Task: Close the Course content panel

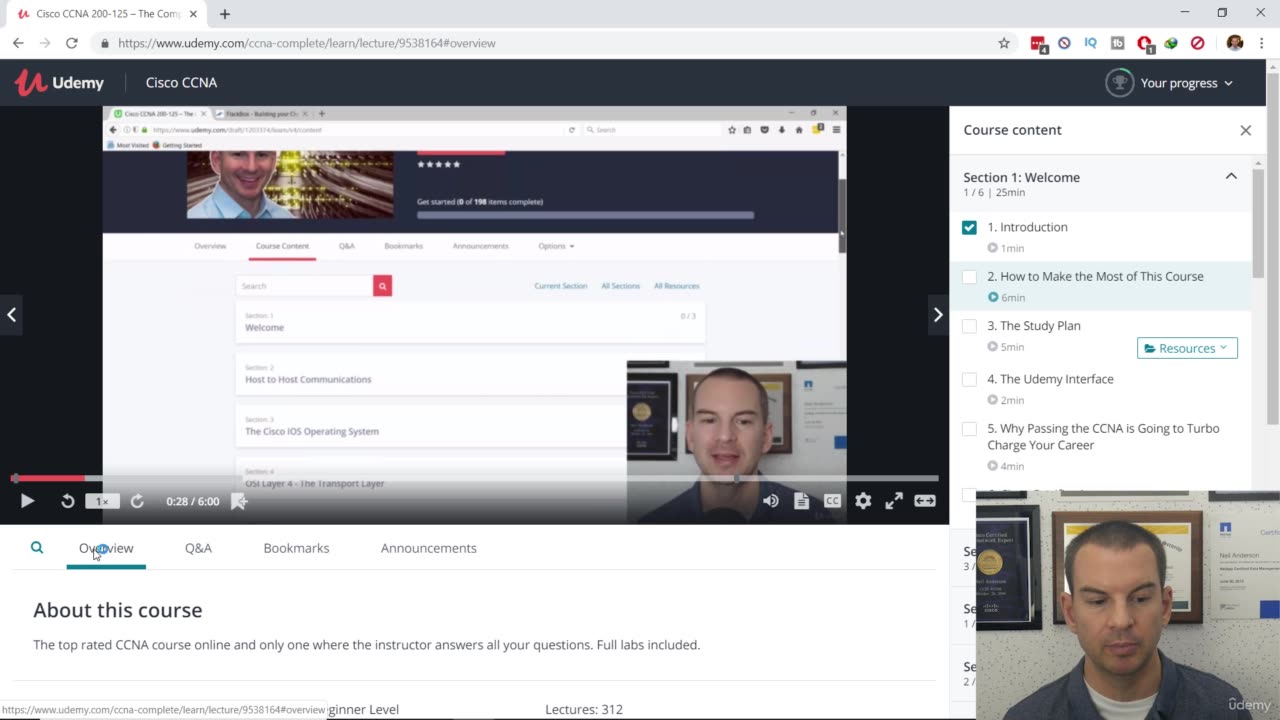Action: (x=1245, y=130)
